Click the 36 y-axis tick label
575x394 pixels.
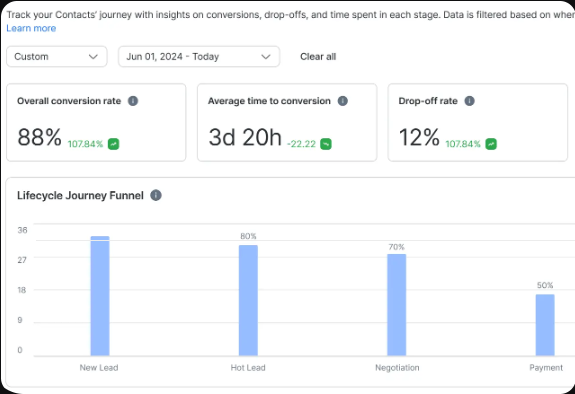point(22,230)
